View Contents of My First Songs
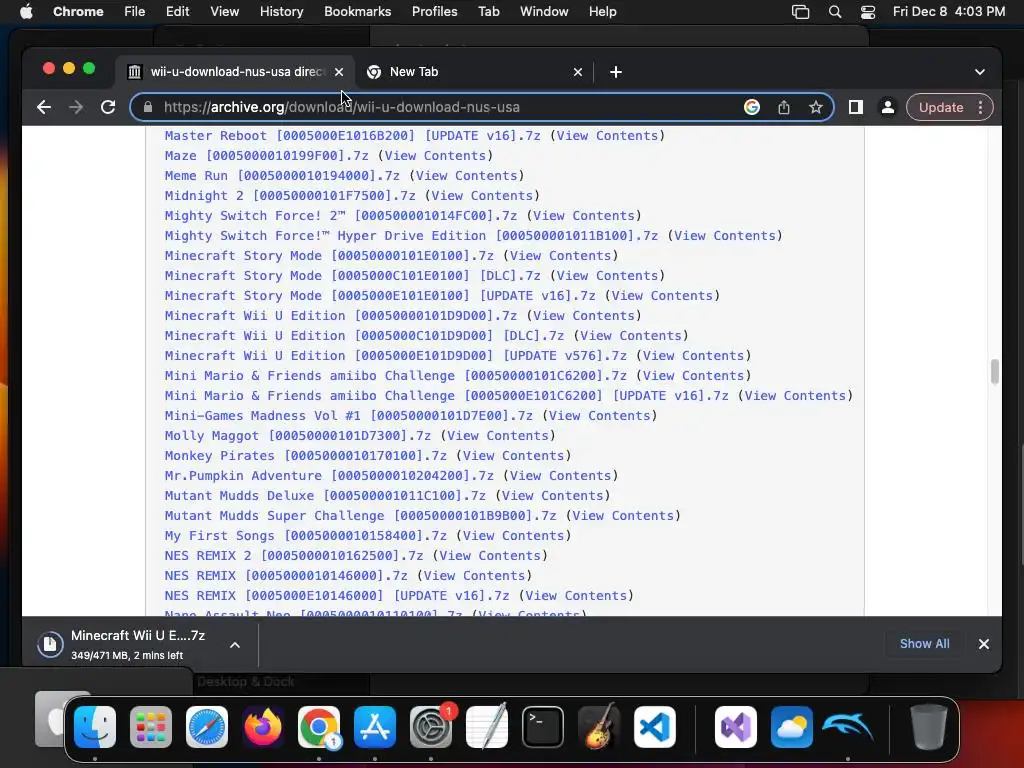The width and height of the screenshot is (1024, 768). pyautogui.click(x=513, y=536)
